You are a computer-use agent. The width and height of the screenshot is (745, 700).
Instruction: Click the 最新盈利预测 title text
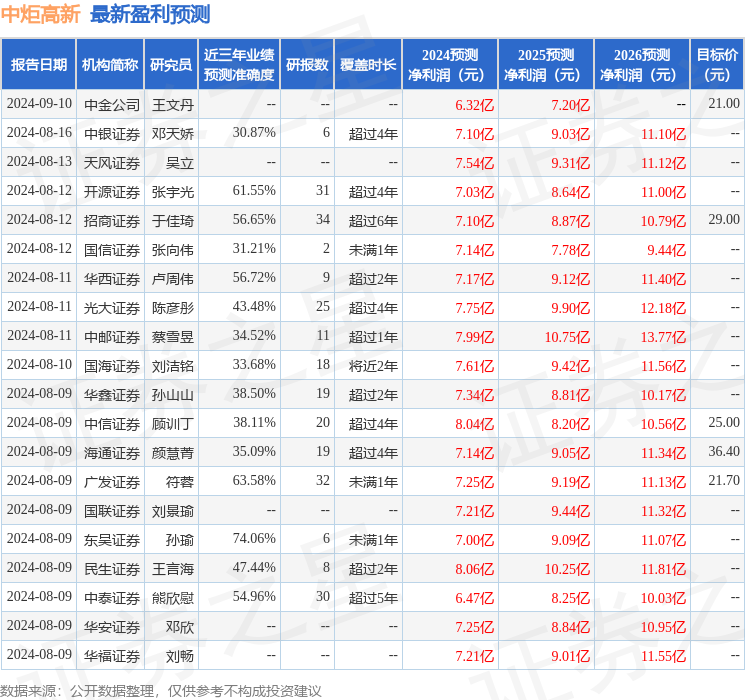[x=150, y=14]
